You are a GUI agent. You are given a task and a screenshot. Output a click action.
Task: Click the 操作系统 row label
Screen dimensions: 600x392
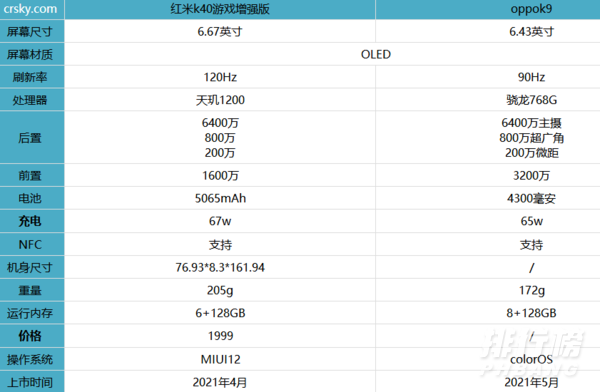point(32,359)
